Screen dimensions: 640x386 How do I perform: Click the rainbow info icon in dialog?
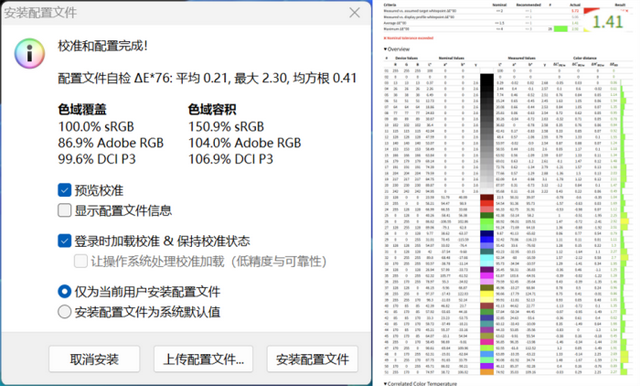[29, 54]
